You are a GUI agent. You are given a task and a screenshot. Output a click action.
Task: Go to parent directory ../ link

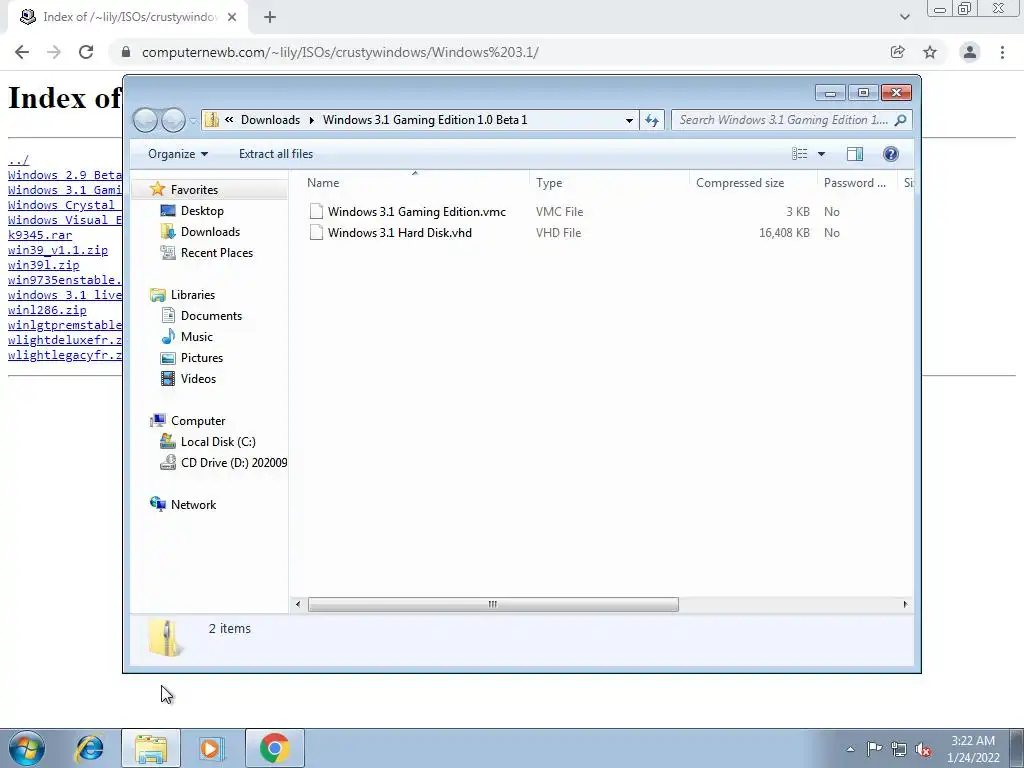[x=18, y=160]
